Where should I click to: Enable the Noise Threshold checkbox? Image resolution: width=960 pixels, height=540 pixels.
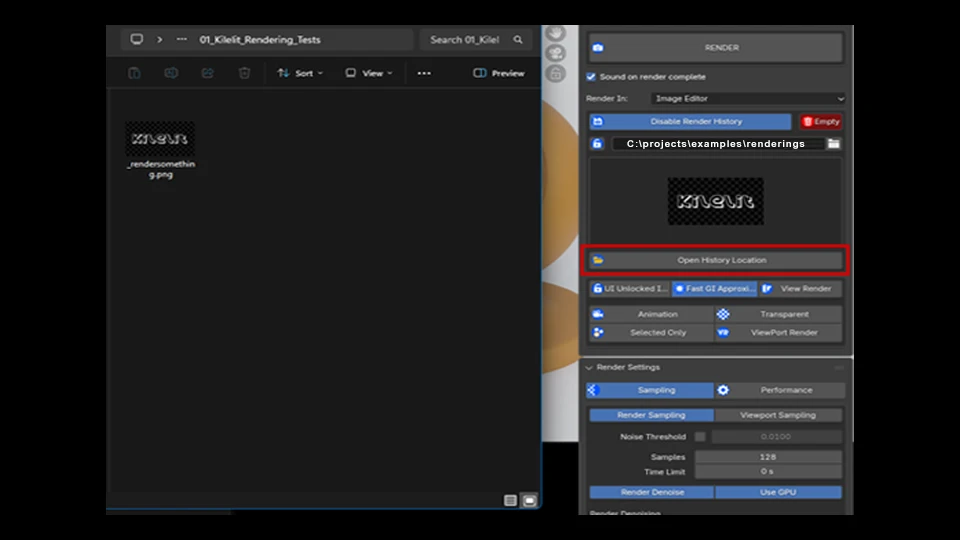tap(700, 437)
